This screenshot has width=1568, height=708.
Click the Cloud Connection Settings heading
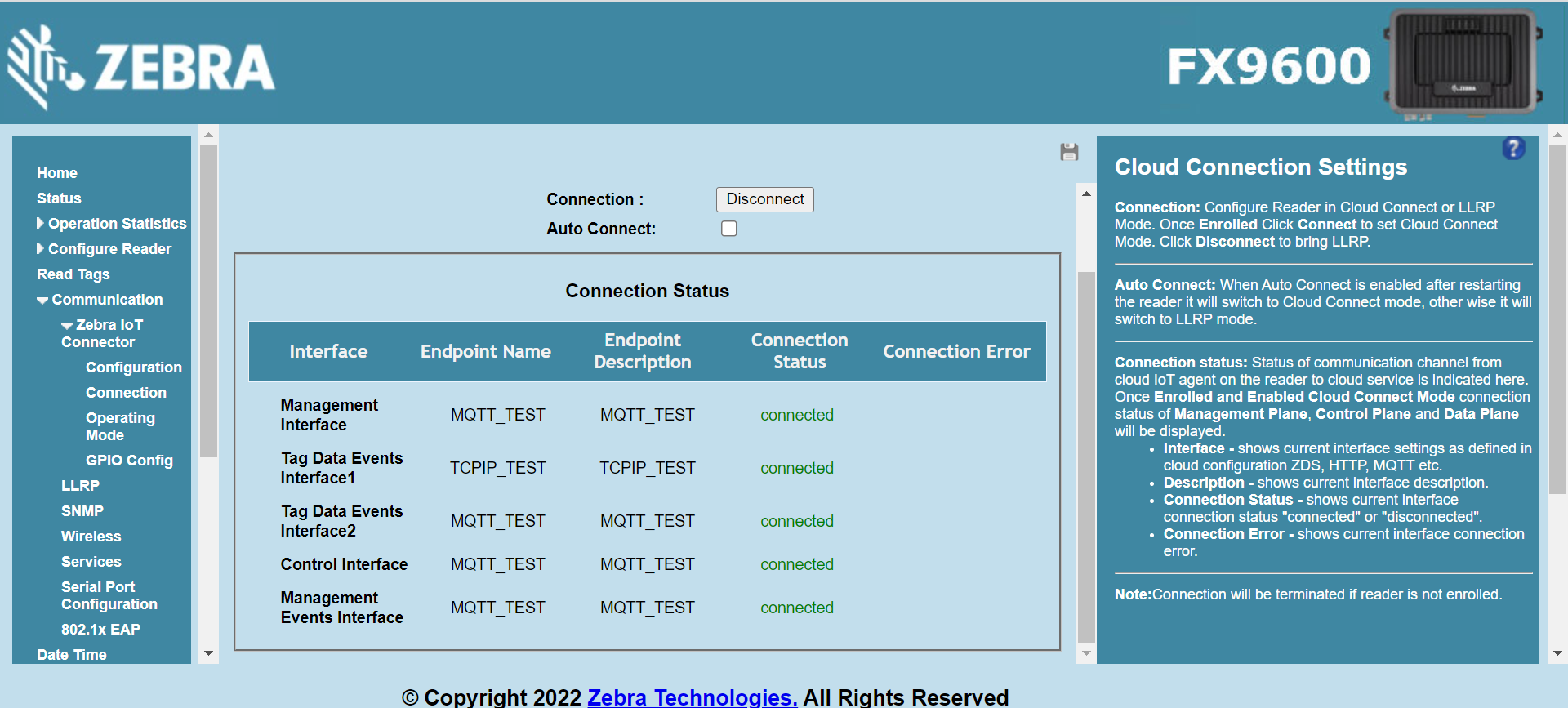1261,167
